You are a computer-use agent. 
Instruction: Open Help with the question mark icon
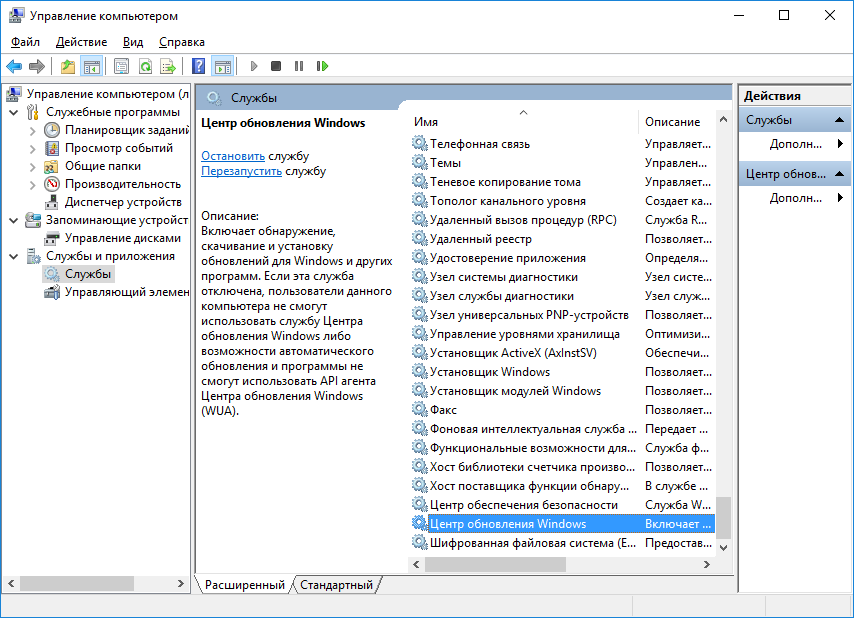pyautogui.click(x=199, y=66)
